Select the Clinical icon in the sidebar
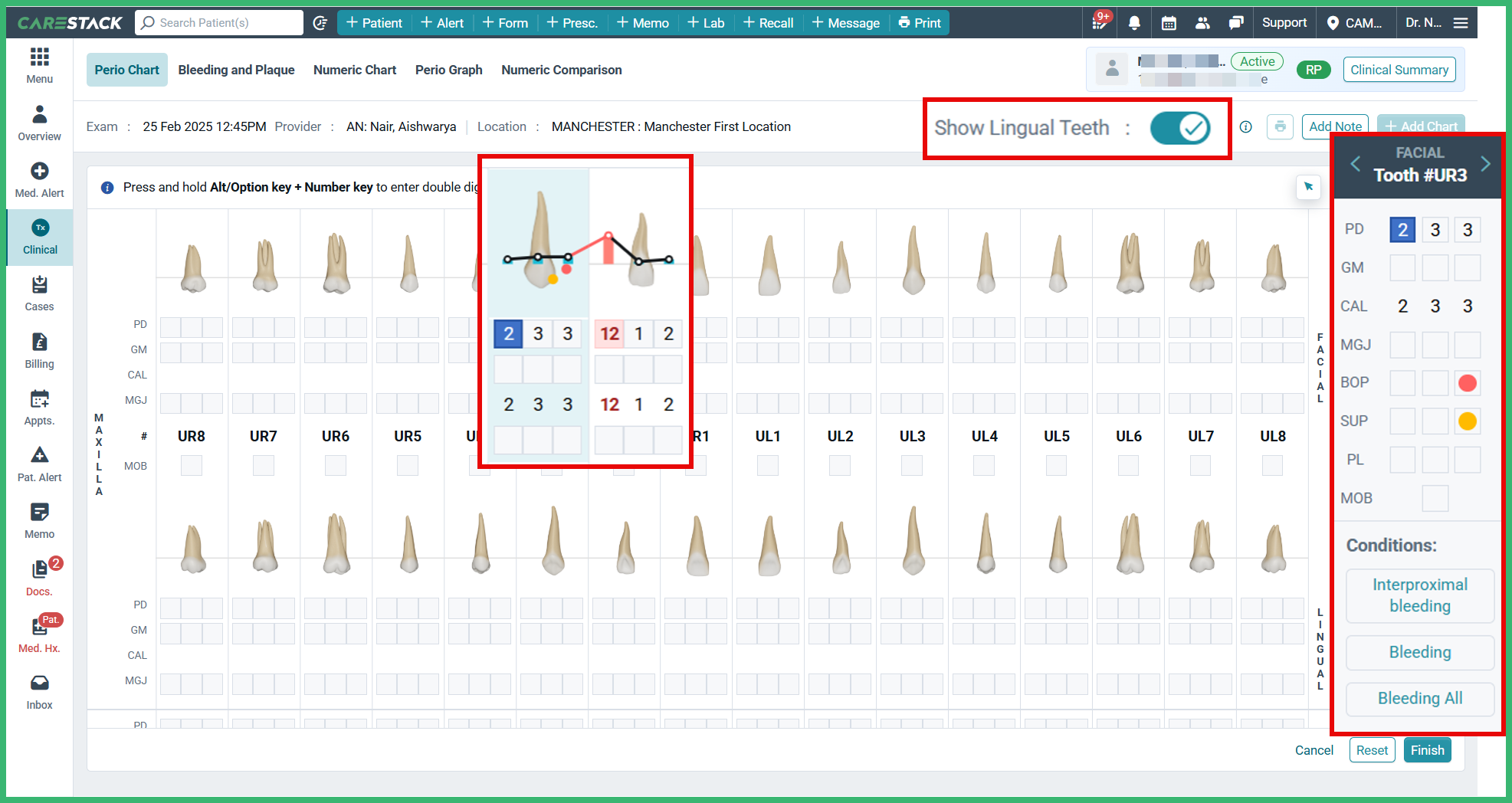This screenshot has width=1512, height=803. pos(39,236)
